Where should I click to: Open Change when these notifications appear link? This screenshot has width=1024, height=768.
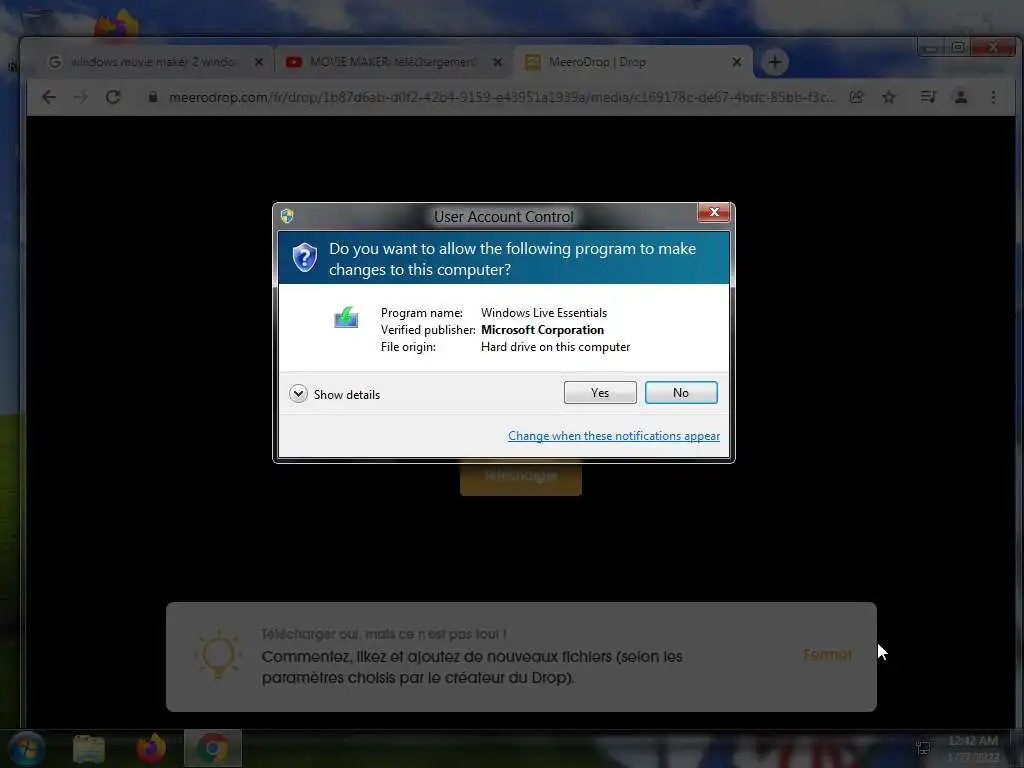[613, 436]
